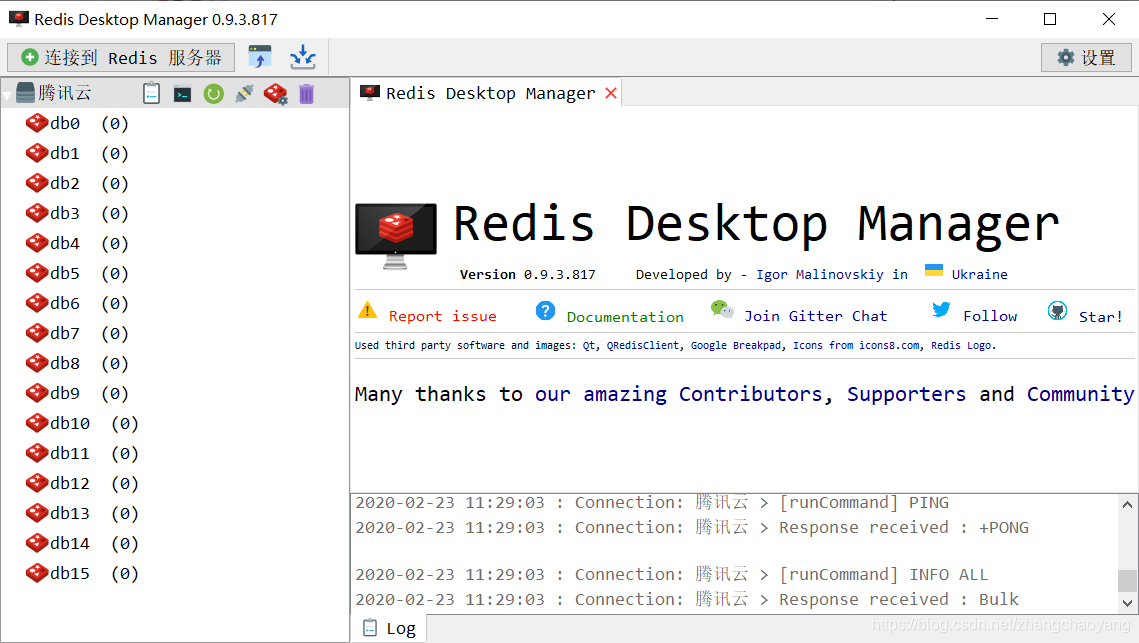This screenshot has width=1139, height=643.
Task: Click the disconnect plug icon
Action: tap(244, 94)
